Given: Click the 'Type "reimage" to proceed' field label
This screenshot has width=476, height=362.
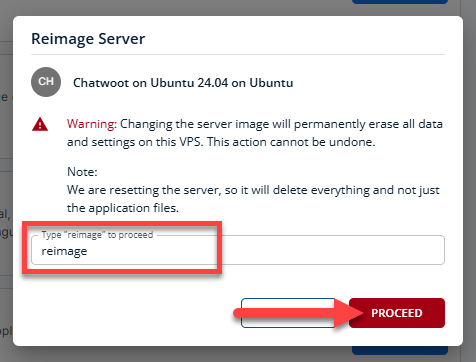Looking at the screenshot, I should tap(97, 235).
